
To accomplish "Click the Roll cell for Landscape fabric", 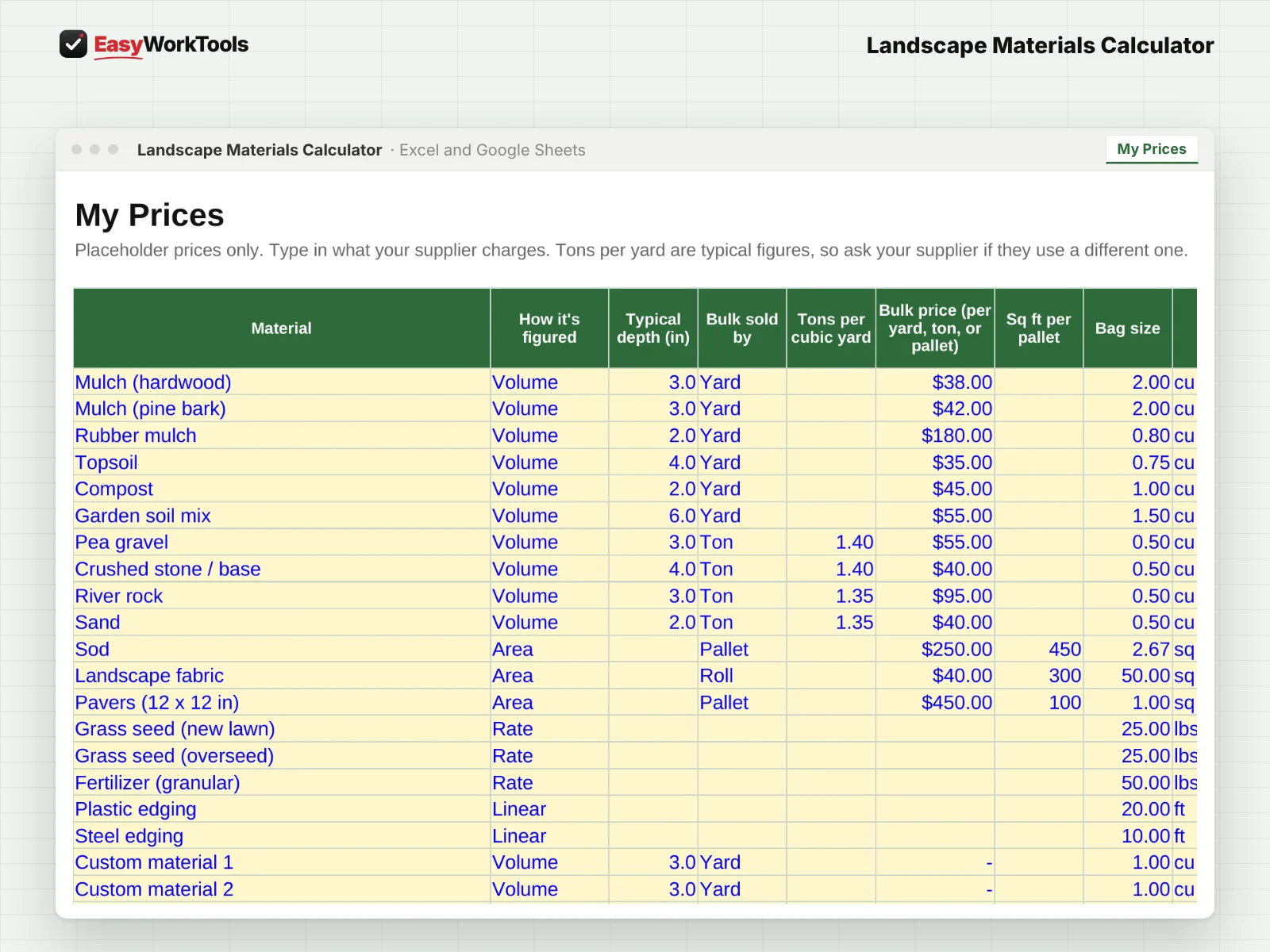I will click(x=742, y=676).
